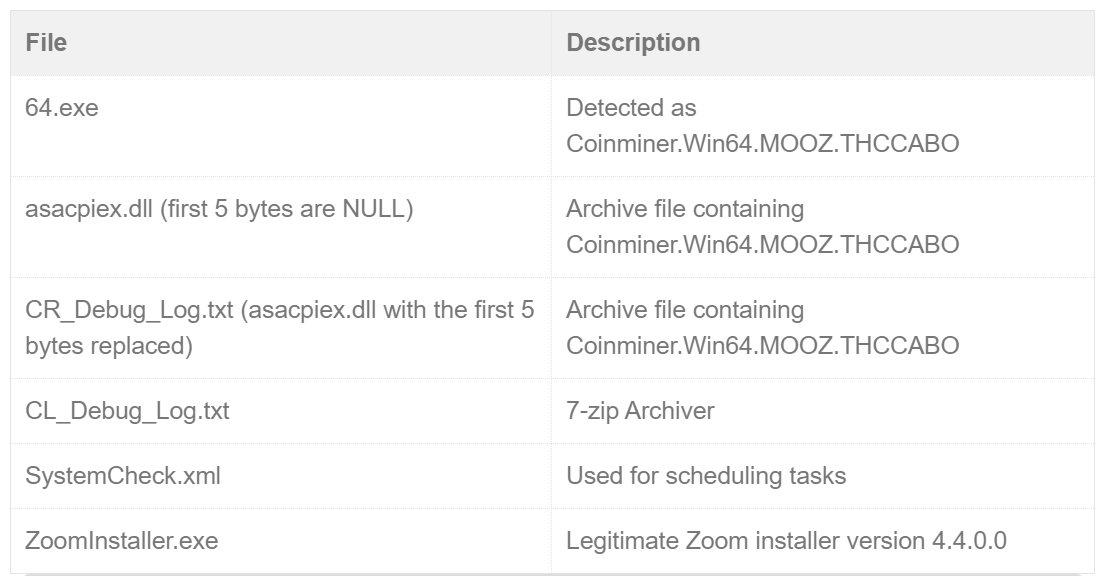The image size is (1105, 576).
Task: Select the "7-zip Archiver" description
Action: coord(640,411)
